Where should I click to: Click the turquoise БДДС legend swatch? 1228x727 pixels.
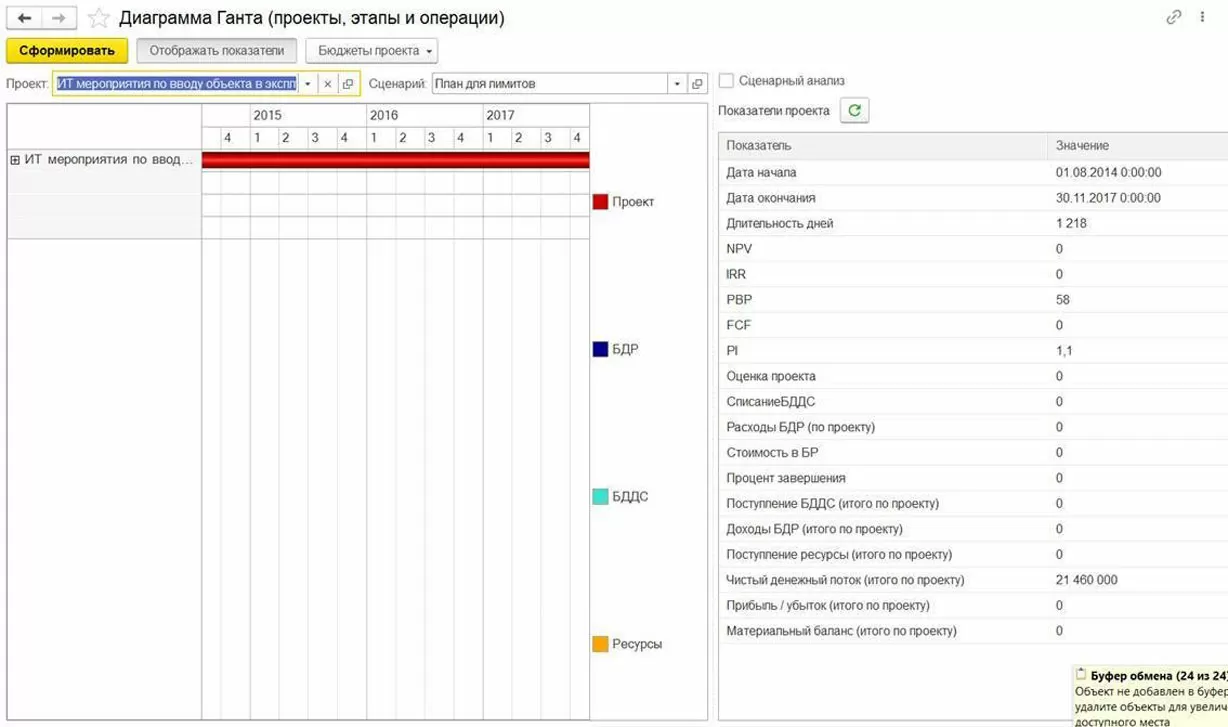coord(600,496)
